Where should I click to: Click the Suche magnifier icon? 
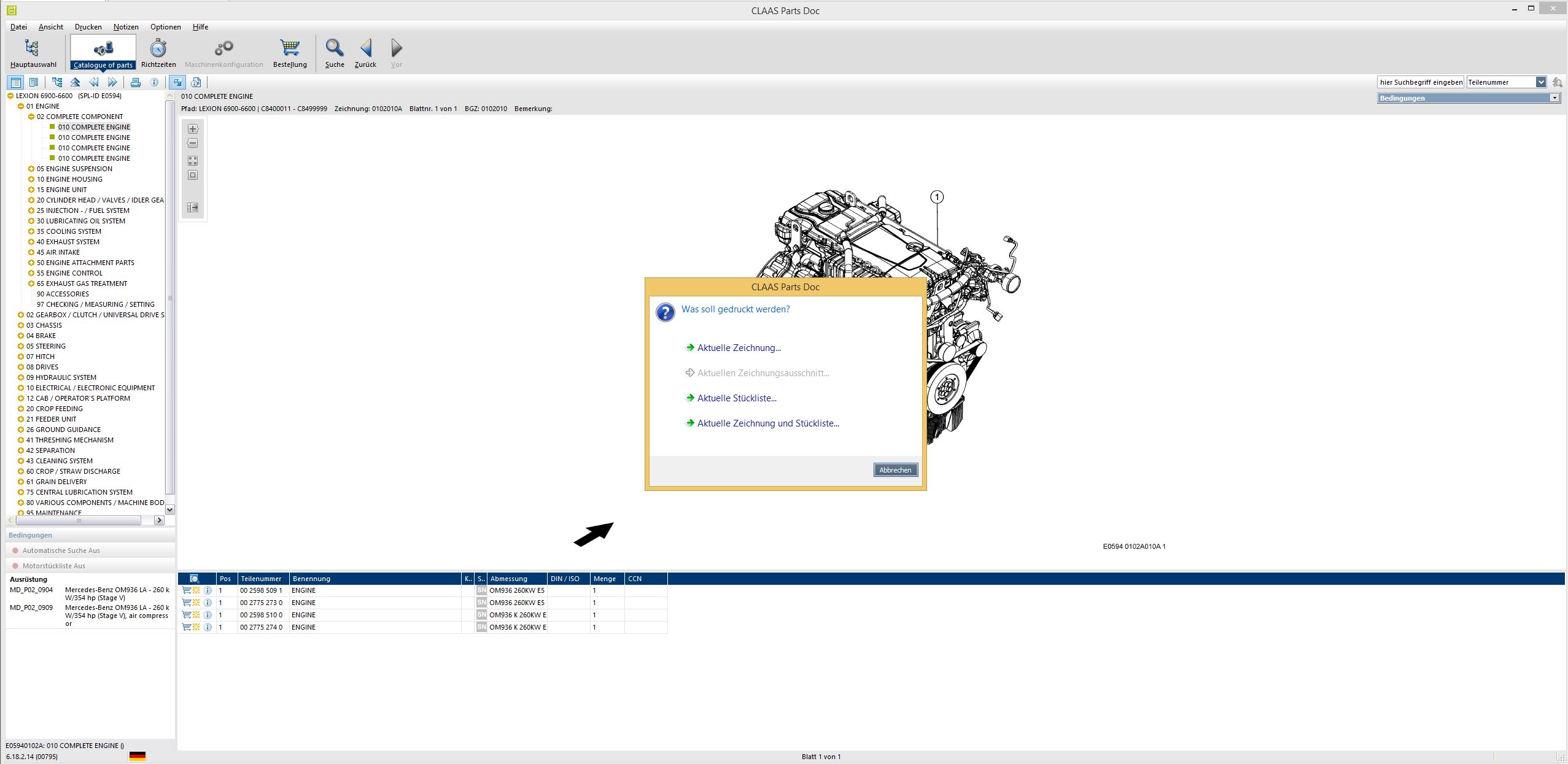click(335, 48)
